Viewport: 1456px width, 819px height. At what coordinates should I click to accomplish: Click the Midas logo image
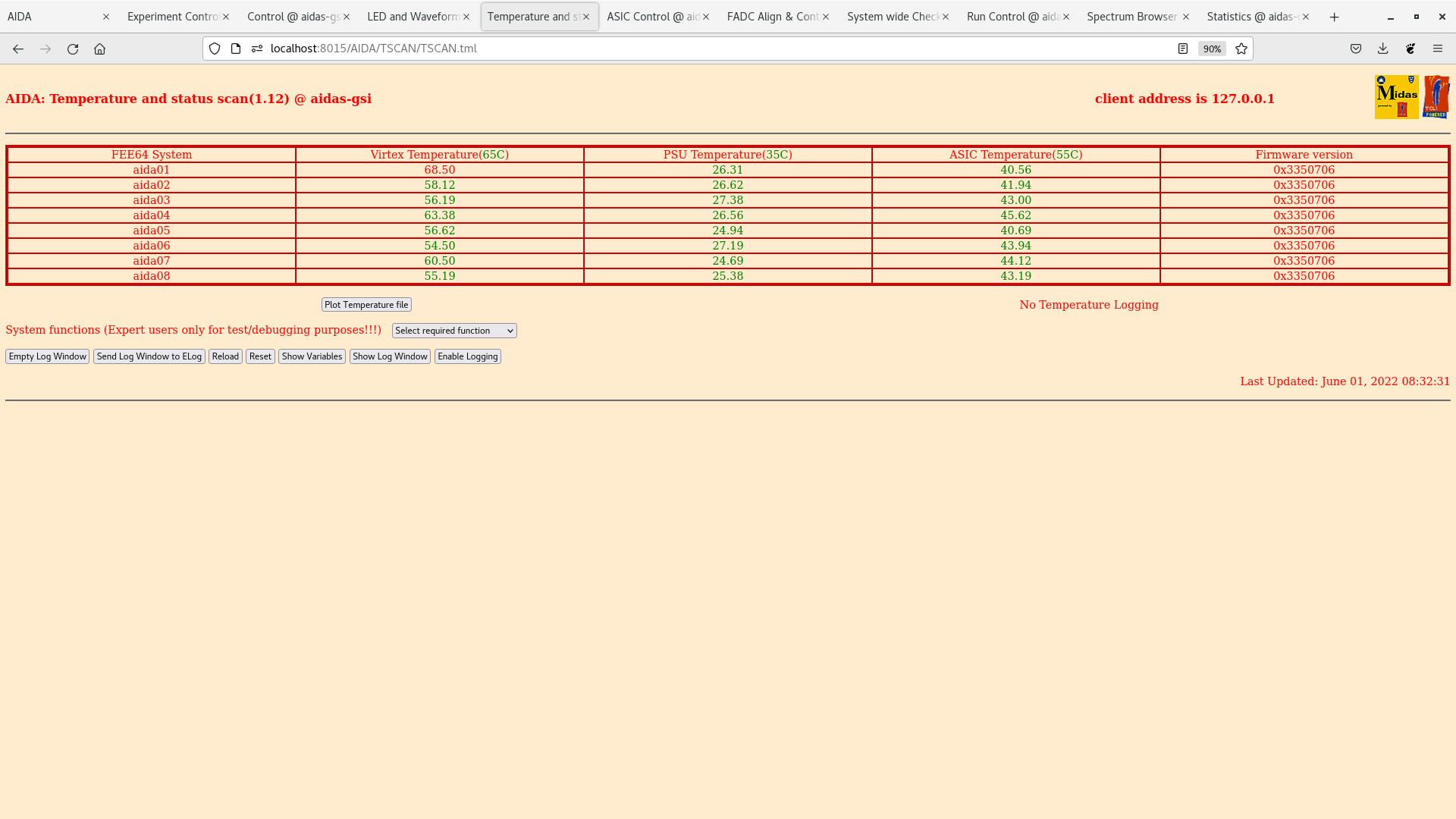click(x=1396, y=97)
